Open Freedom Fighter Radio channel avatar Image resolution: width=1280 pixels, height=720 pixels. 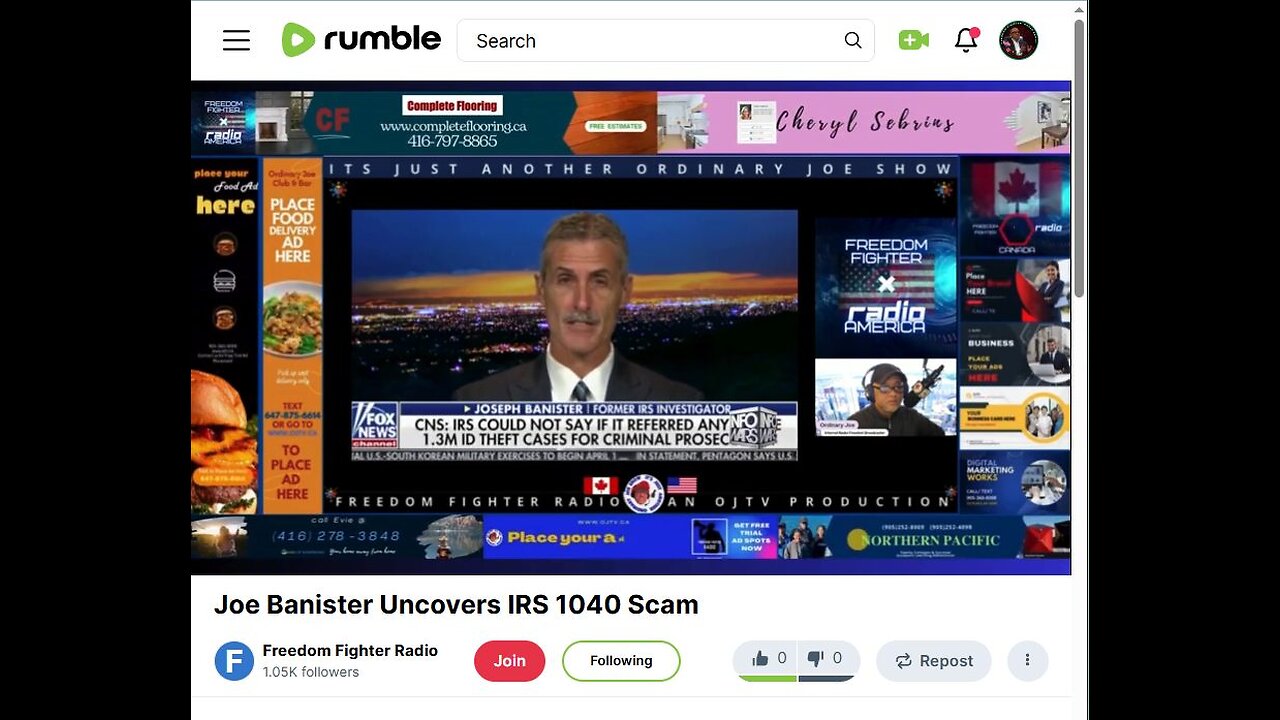[234, 661]
